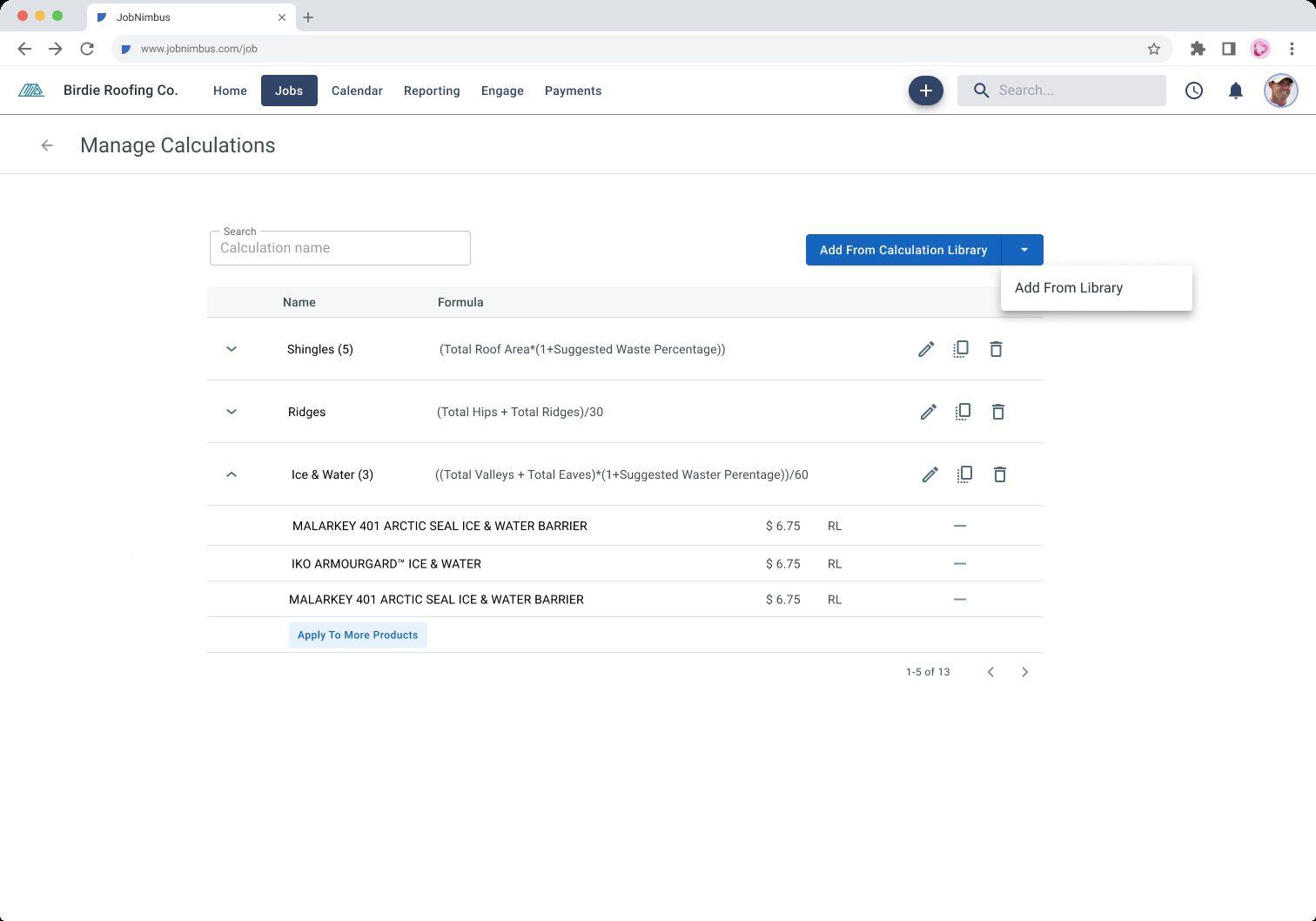
Task: Edit the Ridges calculation
Action: 929,412
